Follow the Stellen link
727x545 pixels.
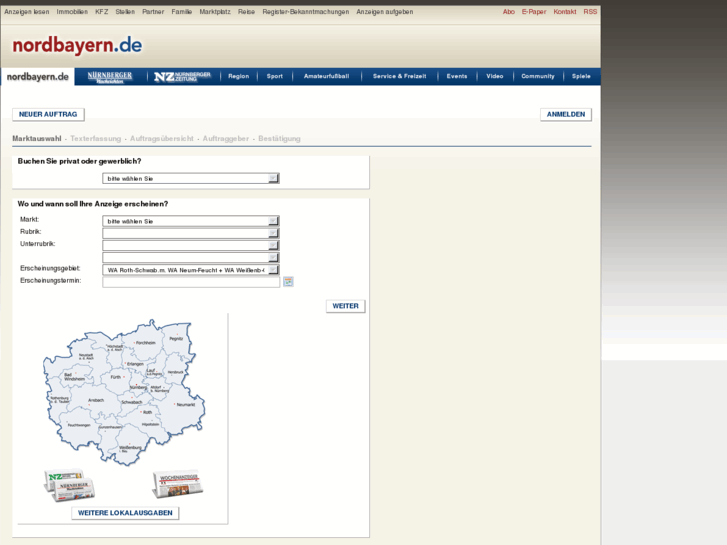[x=125, y=12]
